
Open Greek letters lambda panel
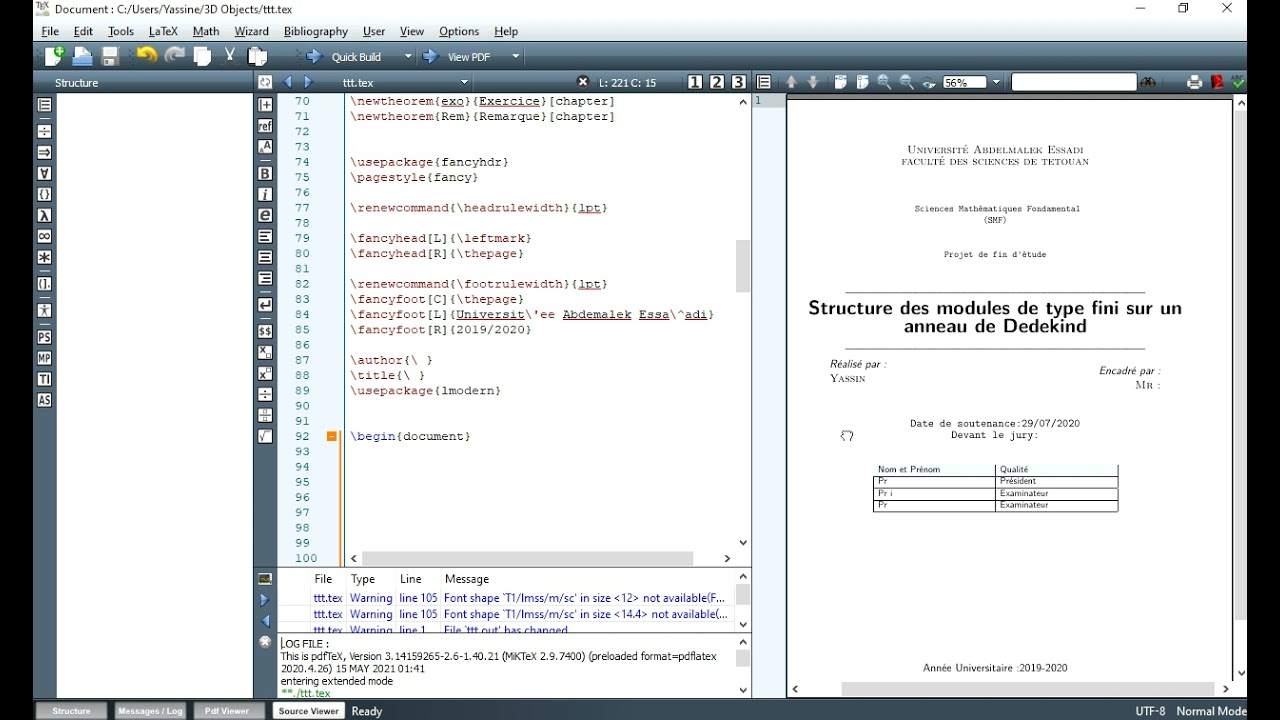44,215
